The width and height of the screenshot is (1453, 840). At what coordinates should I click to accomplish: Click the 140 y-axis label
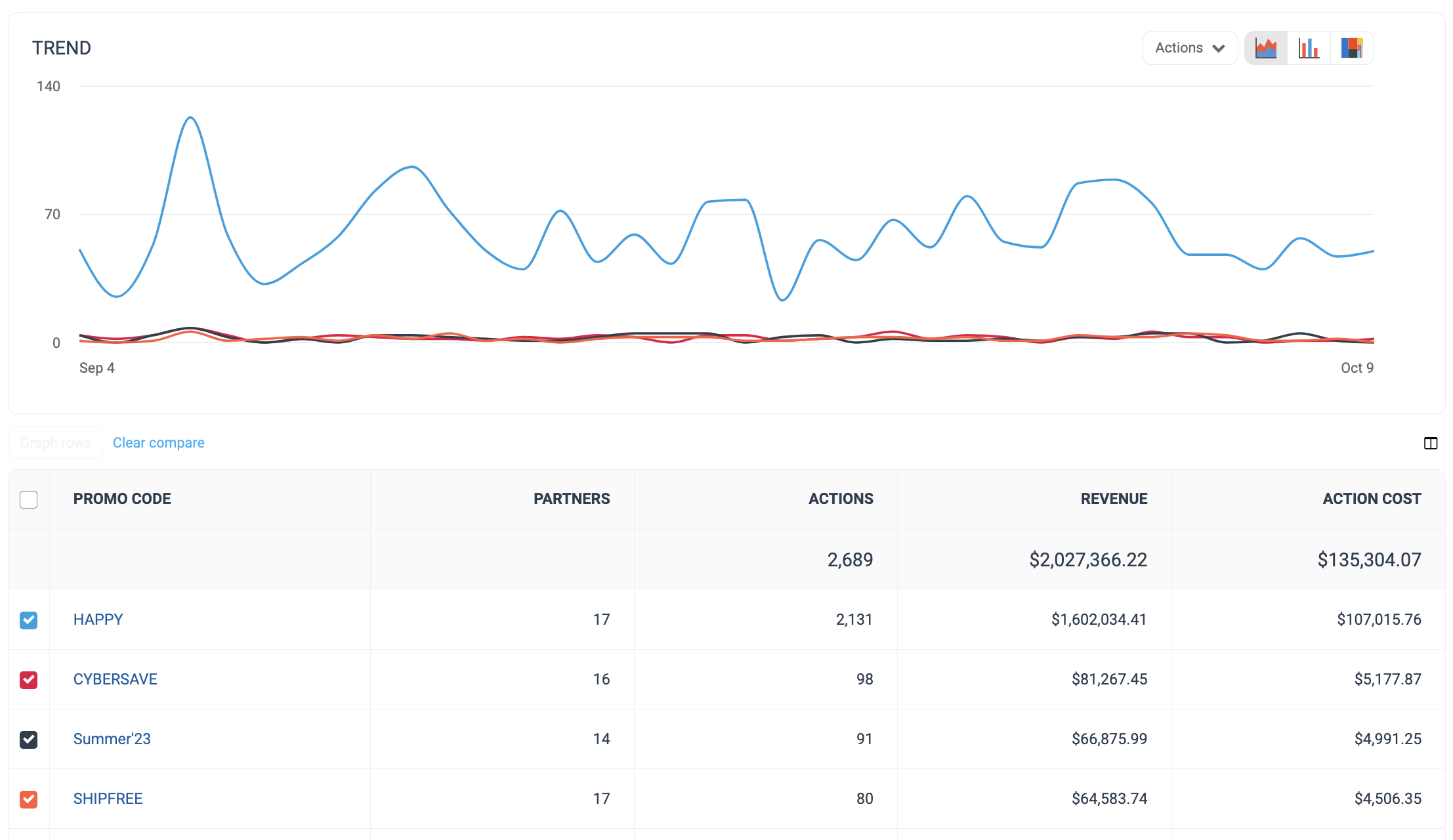click(x=49, y=87)
